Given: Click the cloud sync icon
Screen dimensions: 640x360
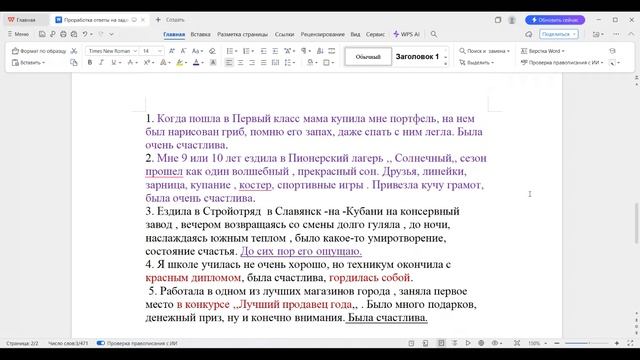Looking at the screenshot, I should (529, 34).
